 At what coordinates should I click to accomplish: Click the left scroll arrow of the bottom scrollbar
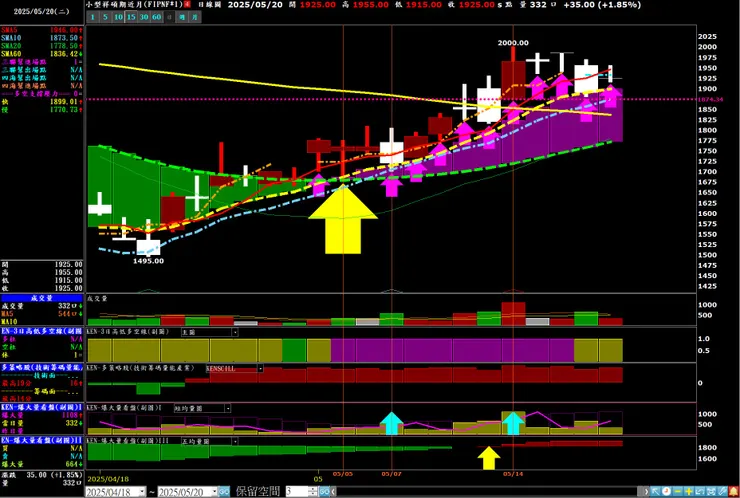click(x=333, y=492)
